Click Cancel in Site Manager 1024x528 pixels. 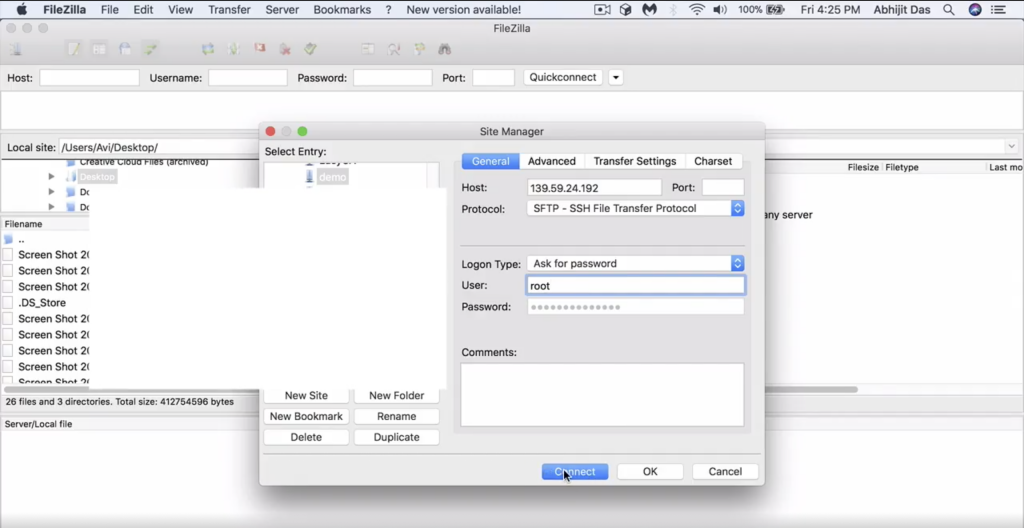[x=725, y=472]
